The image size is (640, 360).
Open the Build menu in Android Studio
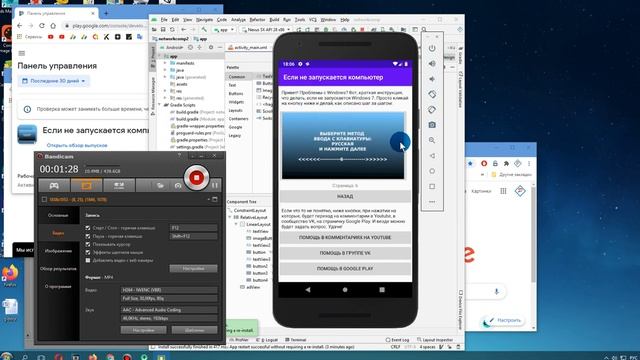point(274,20)
